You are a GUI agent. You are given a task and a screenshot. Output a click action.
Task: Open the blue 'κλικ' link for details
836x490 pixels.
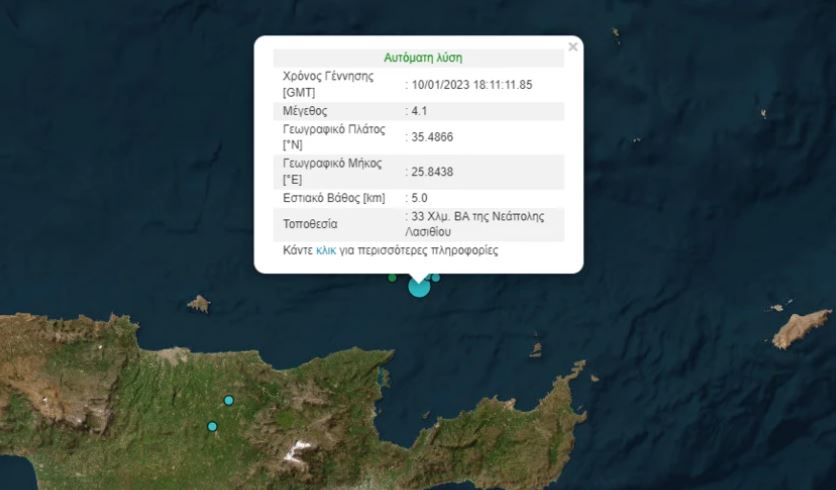tap(326, 251)
